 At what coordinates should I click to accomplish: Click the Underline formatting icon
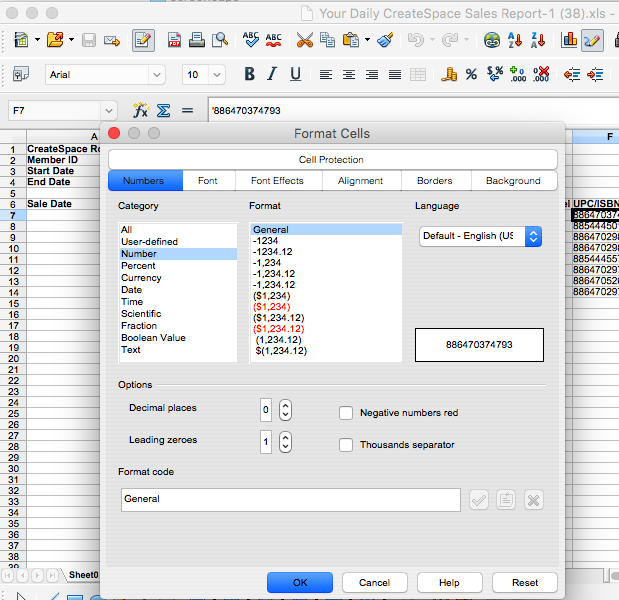tap(295, 75)
